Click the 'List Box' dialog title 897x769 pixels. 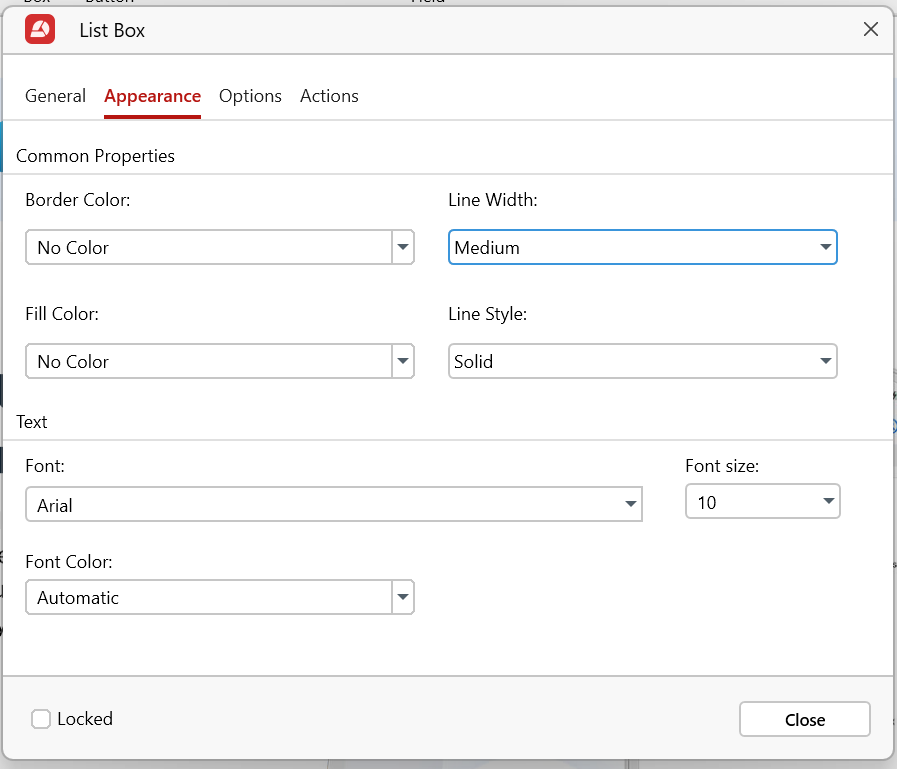(112, 30)
